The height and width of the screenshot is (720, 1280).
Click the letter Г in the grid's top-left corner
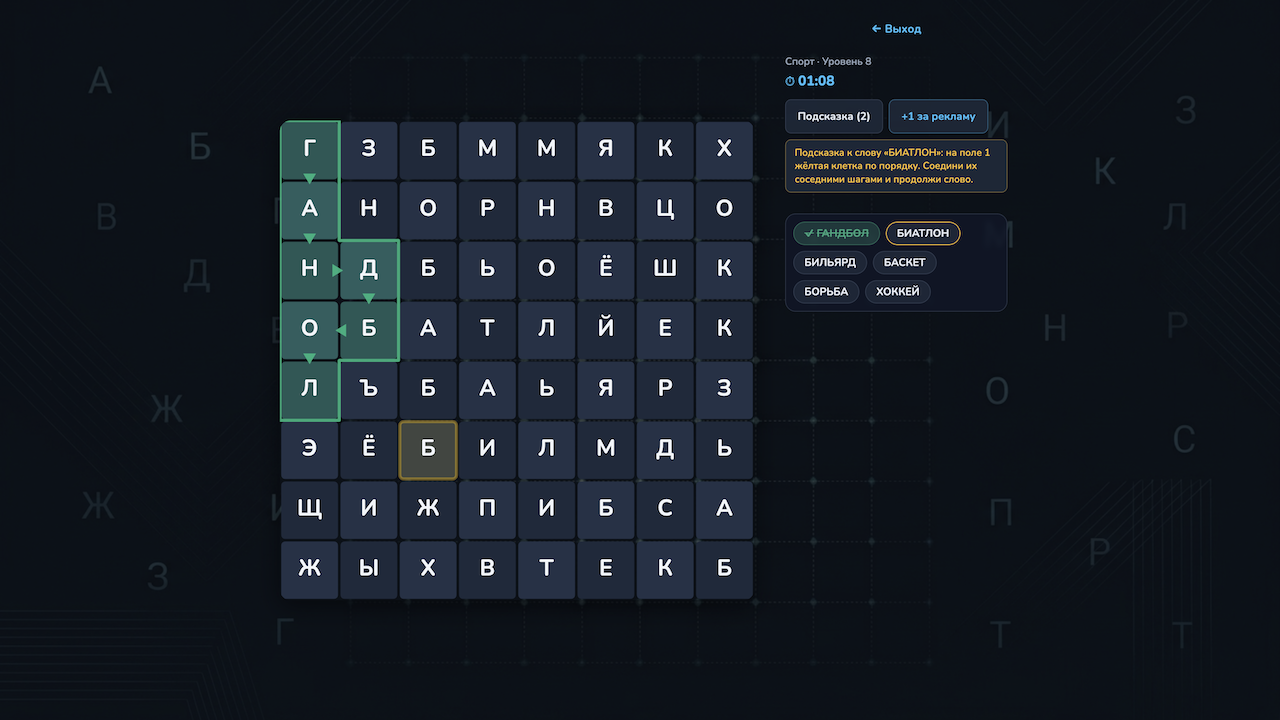pos(310,150)
